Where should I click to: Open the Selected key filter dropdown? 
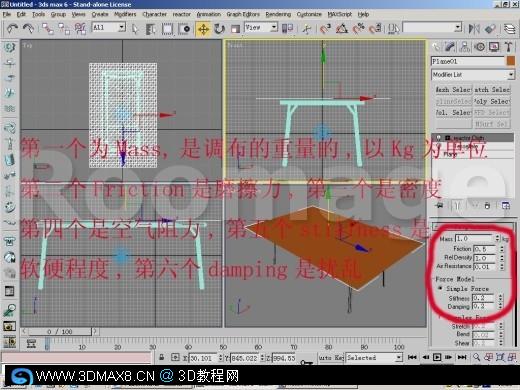click(374, 358)
